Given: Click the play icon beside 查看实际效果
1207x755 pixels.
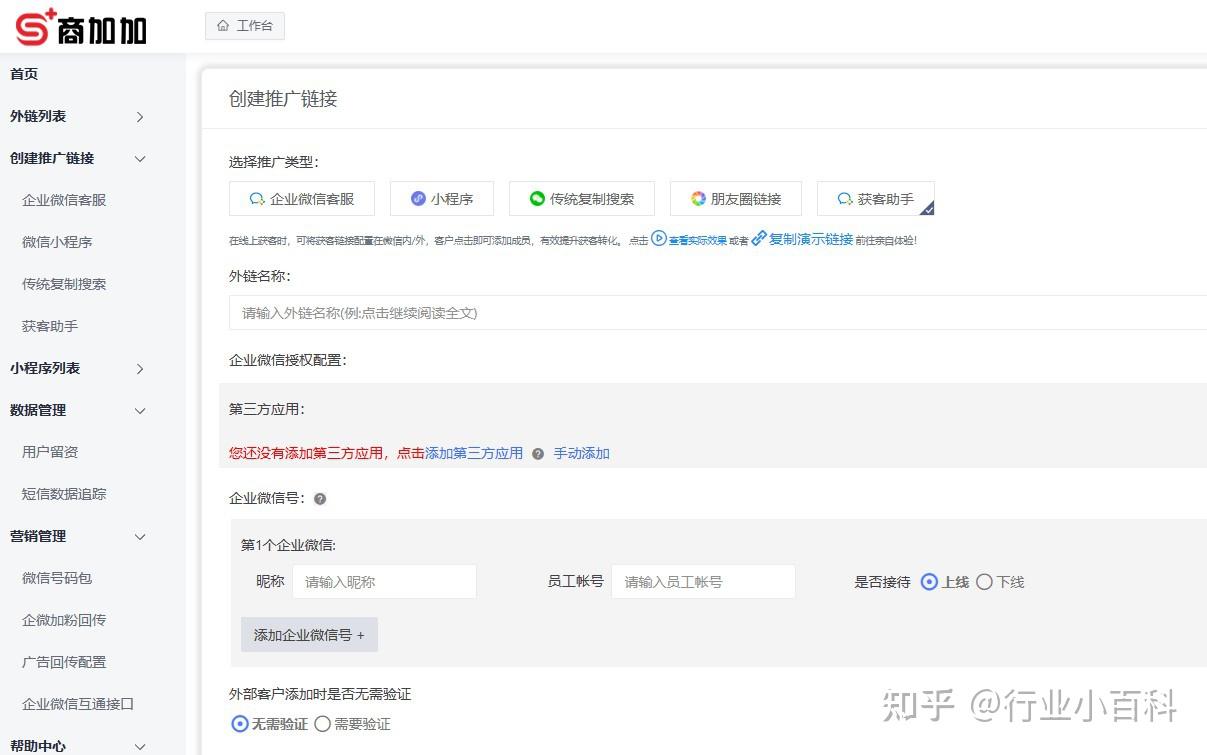Looking at the screenshot, I should 659,240.
